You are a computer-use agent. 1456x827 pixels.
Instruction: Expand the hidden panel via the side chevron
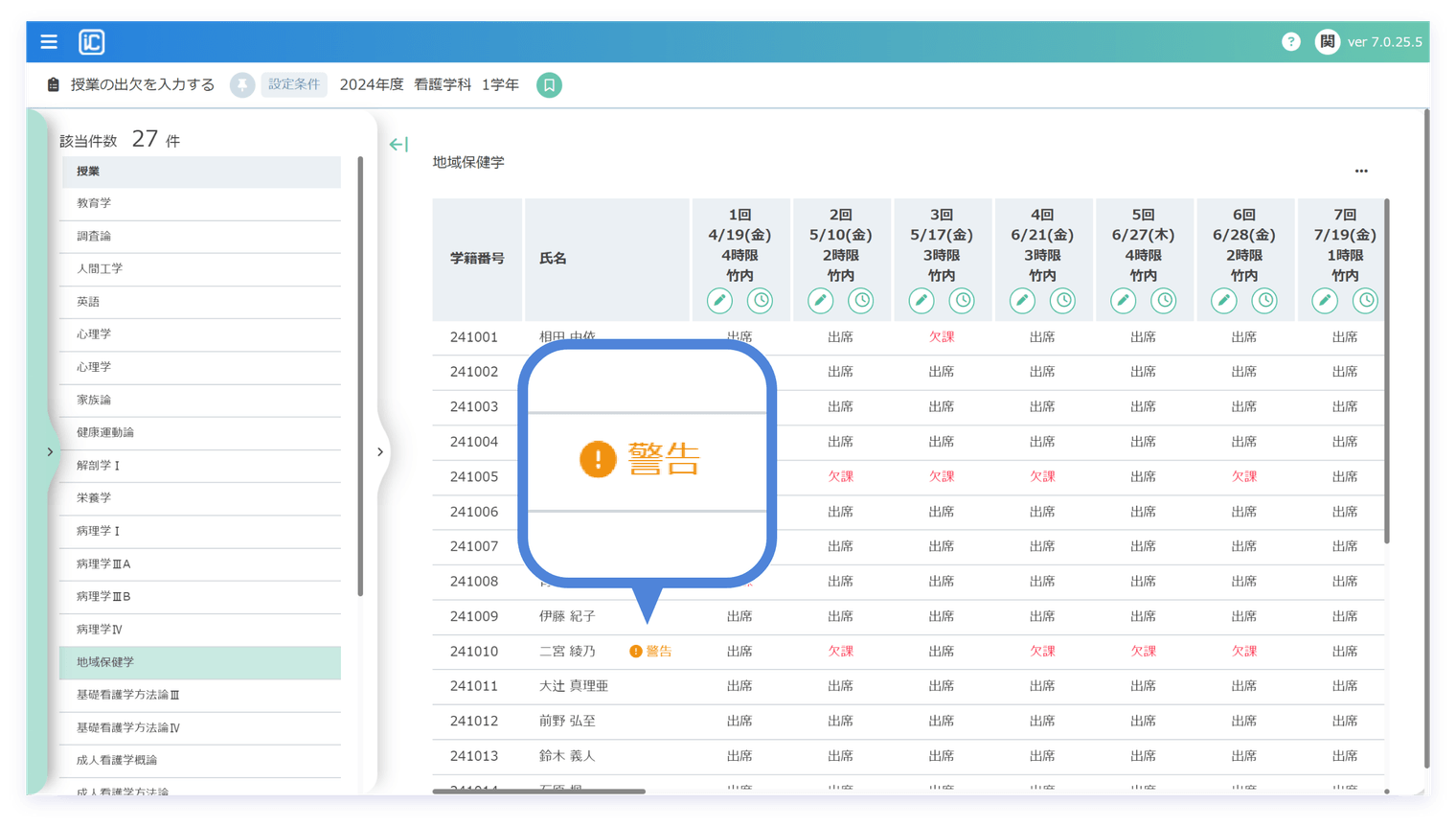point(380,451)
